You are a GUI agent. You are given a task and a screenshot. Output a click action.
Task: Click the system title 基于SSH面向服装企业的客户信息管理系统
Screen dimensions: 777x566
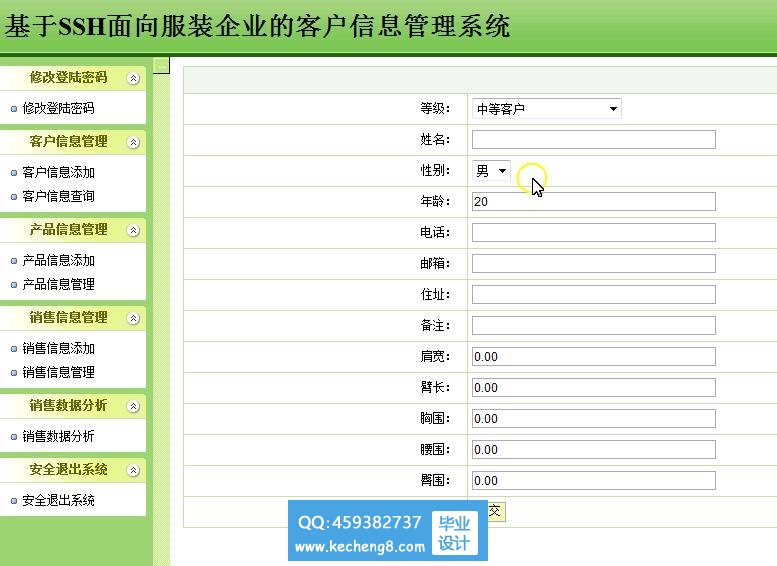tap(257, 26)
